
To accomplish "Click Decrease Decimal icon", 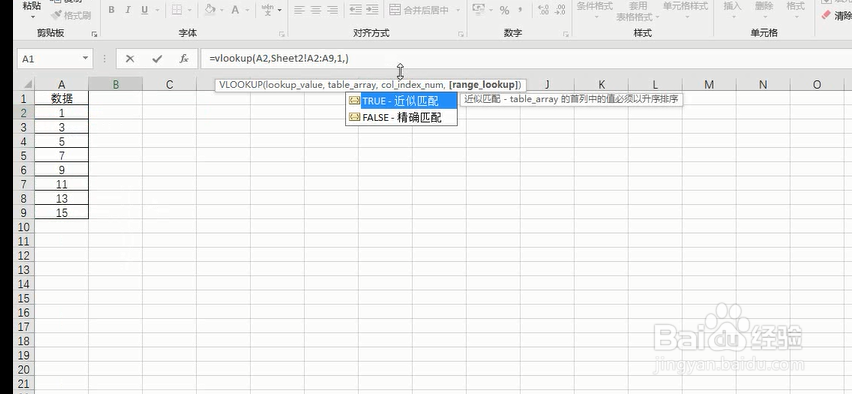I will click(x=561, y=10).
